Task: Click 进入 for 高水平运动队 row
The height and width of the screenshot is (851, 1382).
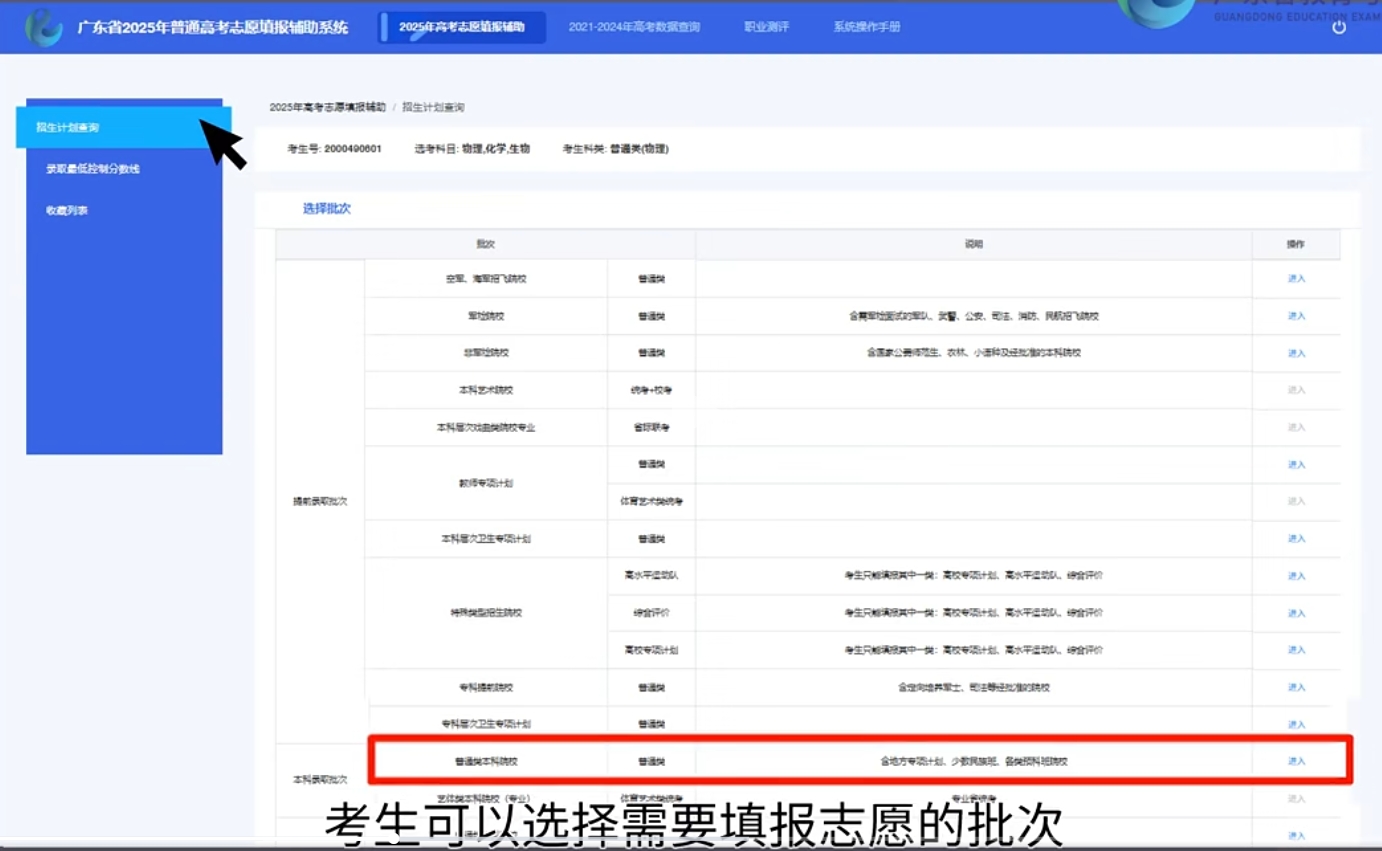Action: click(x=1296, y=576)
